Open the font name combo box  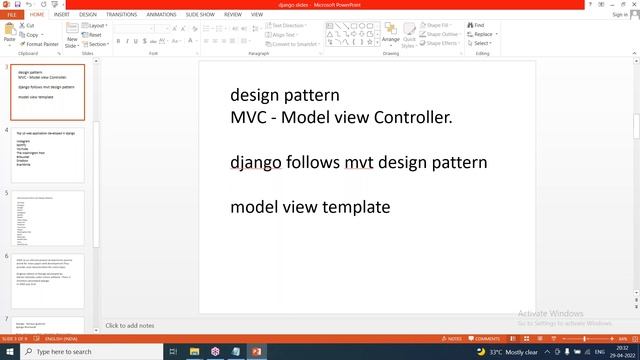pyautogui.click(x=134, y=29)
